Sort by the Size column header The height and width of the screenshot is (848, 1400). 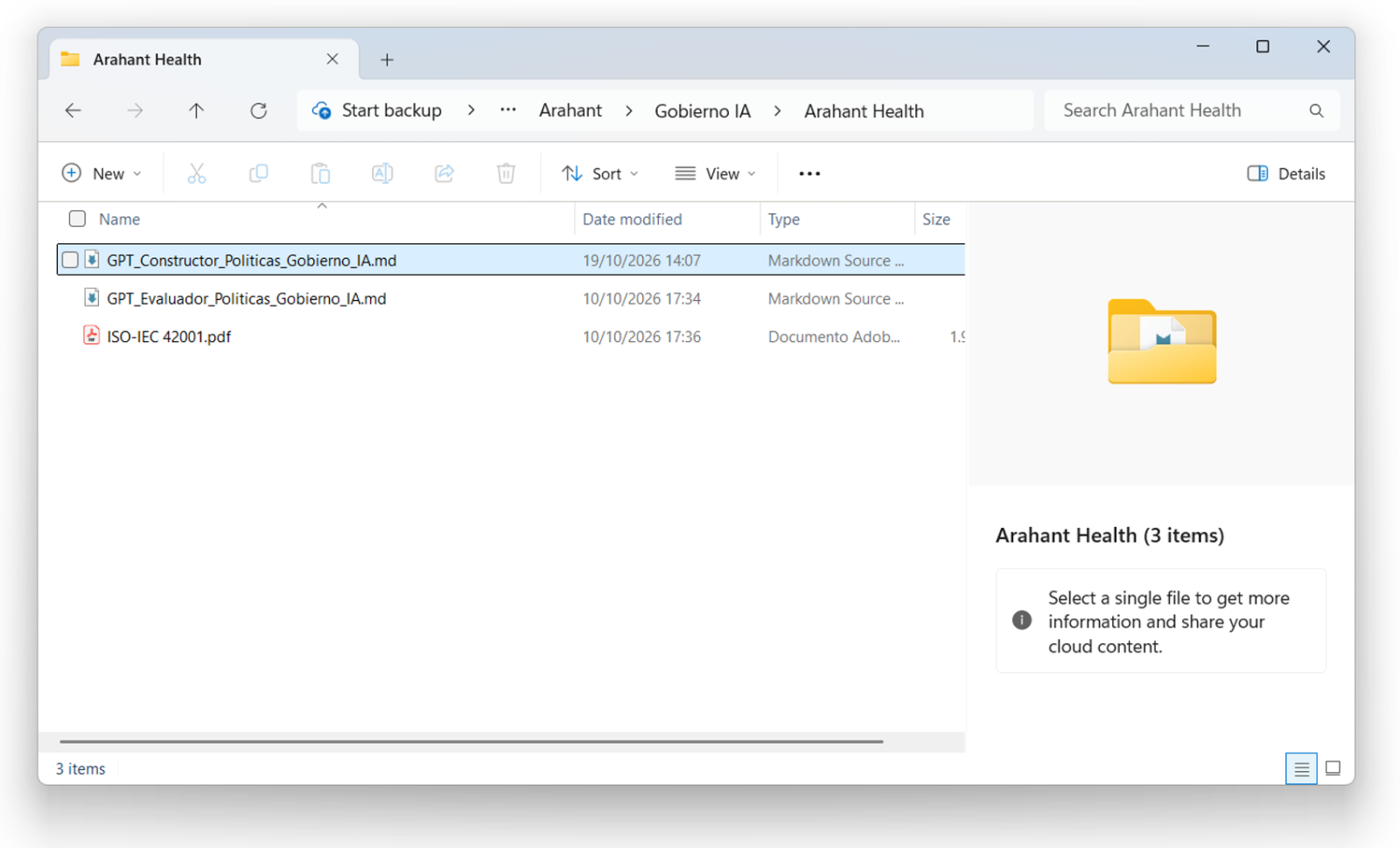(936, 219)
